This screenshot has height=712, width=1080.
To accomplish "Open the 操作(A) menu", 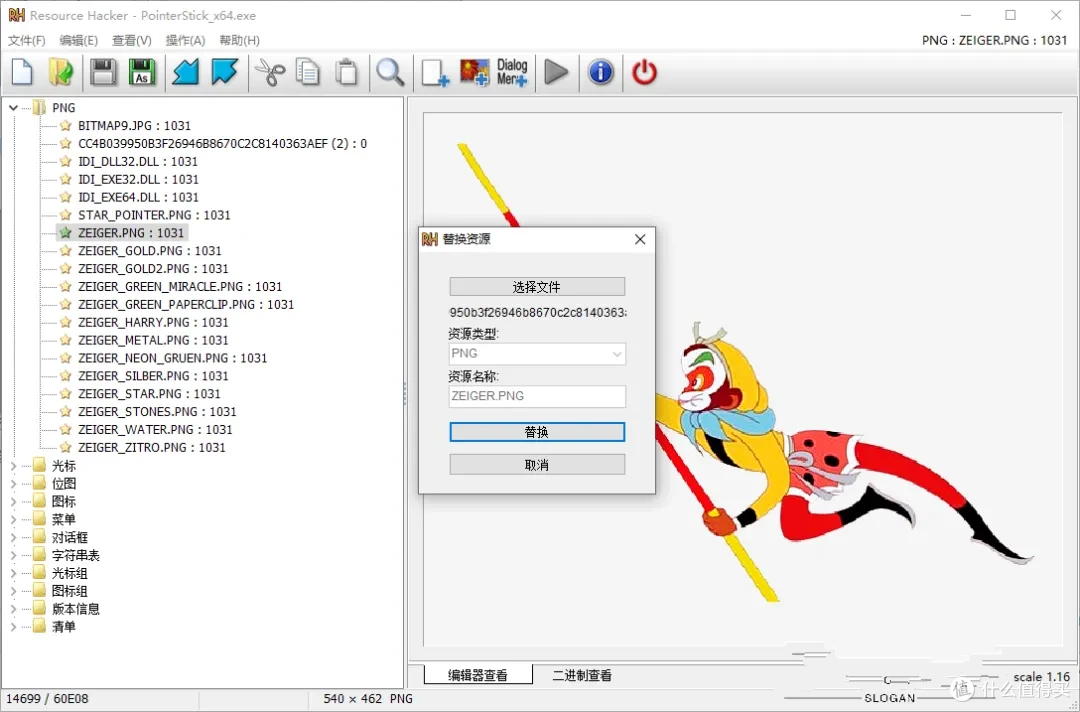I will click(x=185, y=41).
